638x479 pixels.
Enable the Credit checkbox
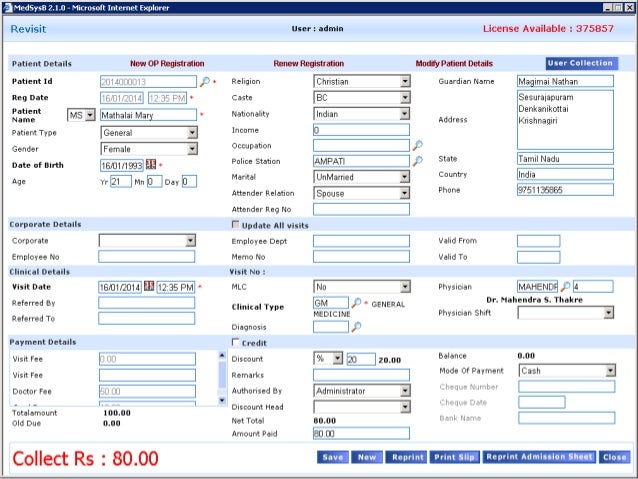tap(235, 342)
